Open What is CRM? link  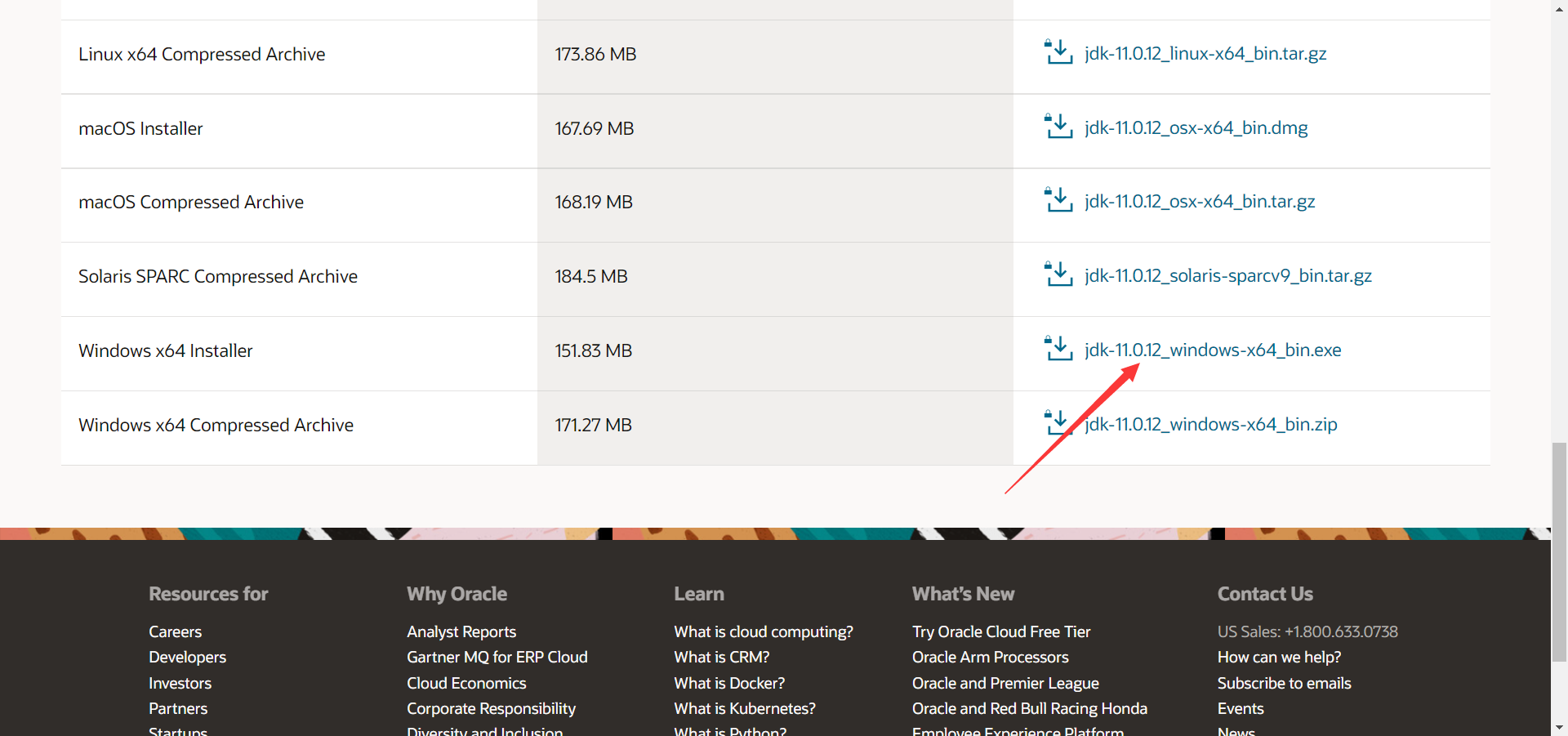point(722,657)
